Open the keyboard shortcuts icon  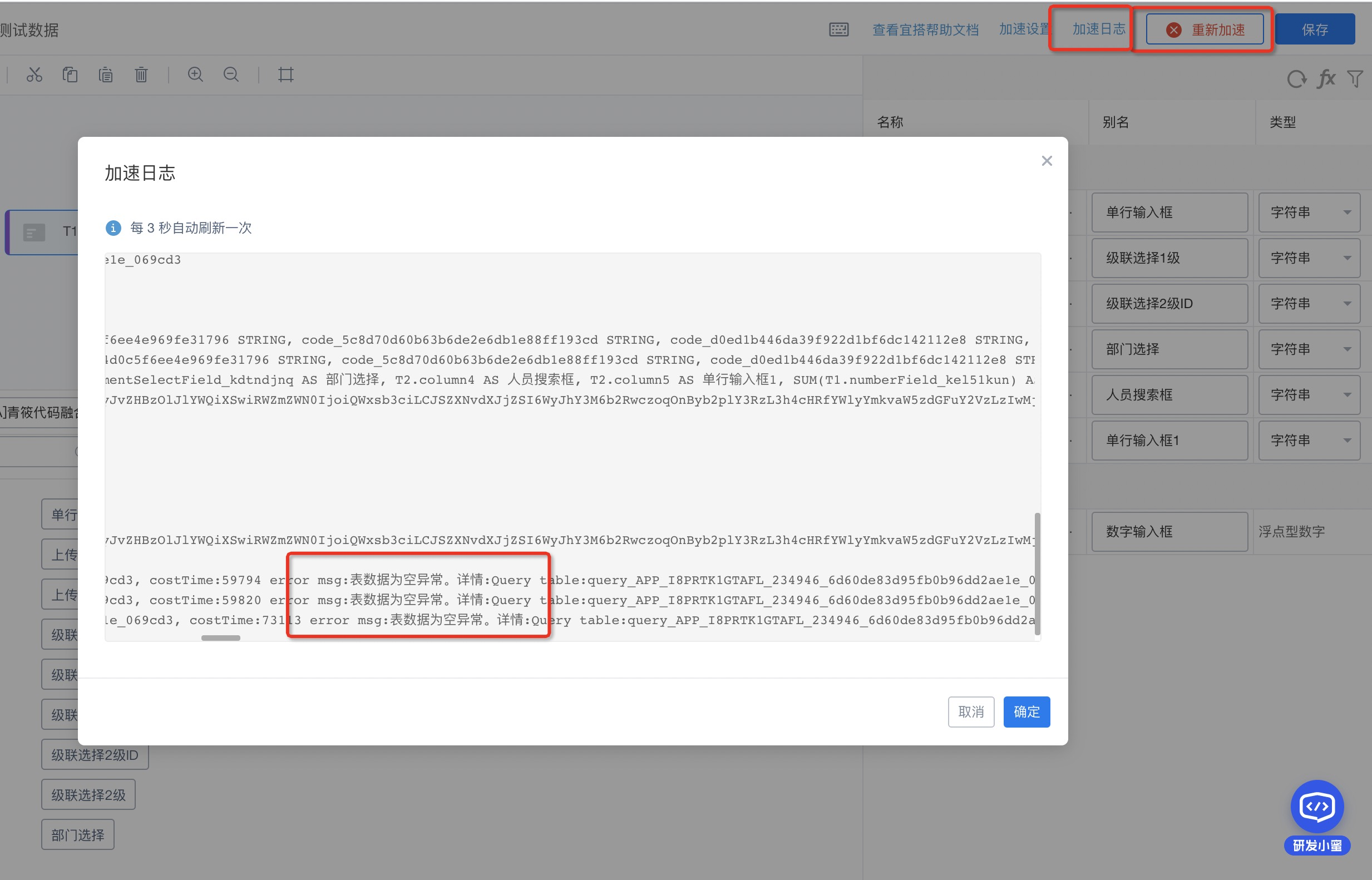click(838, 29)
